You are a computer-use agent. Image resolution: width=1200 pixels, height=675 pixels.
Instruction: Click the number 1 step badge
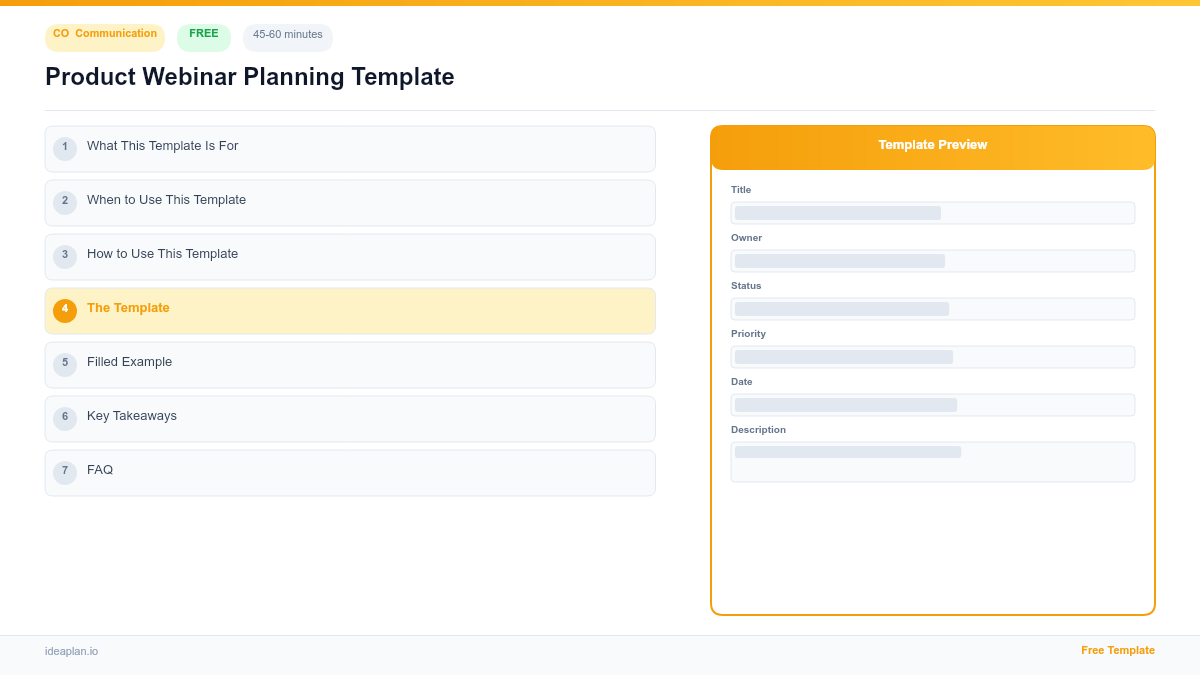[x=65, y=149]
